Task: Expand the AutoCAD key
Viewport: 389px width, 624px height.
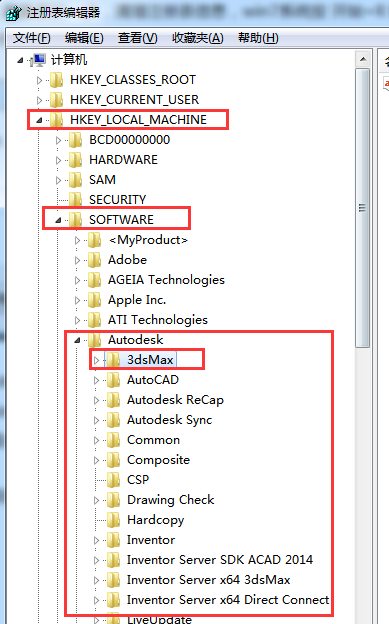Action: coord(96,380)
